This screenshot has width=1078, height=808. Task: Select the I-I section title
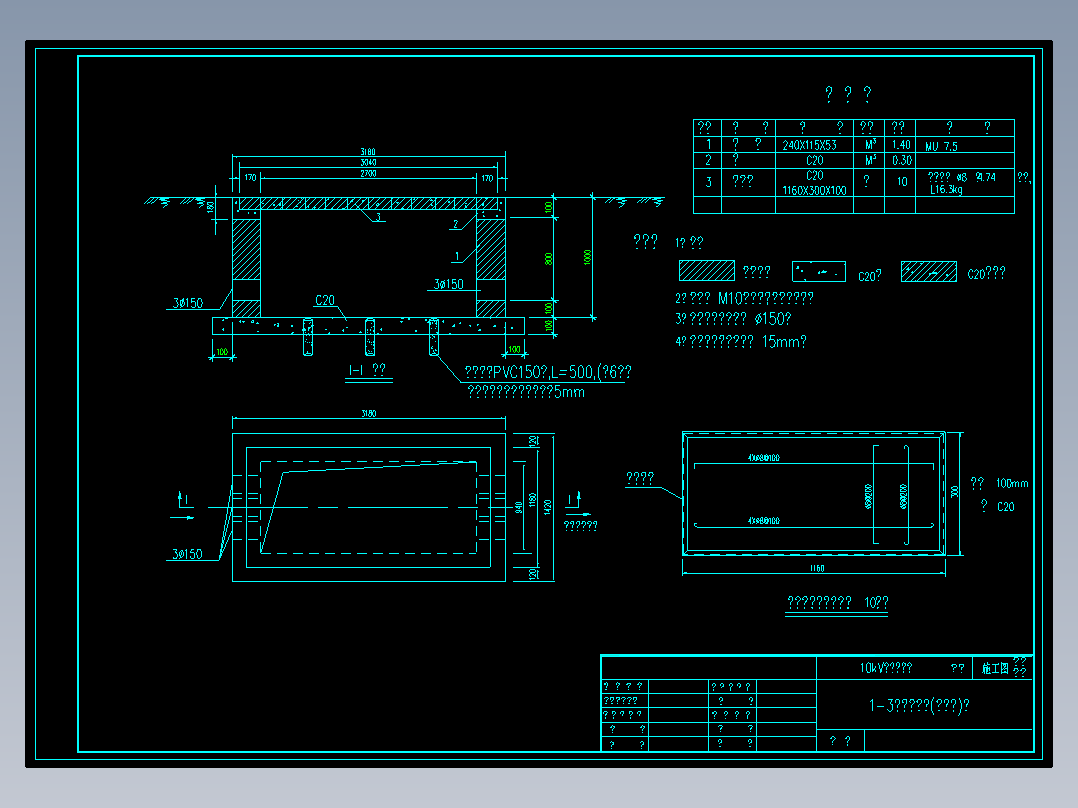click(x=368, y=370)
